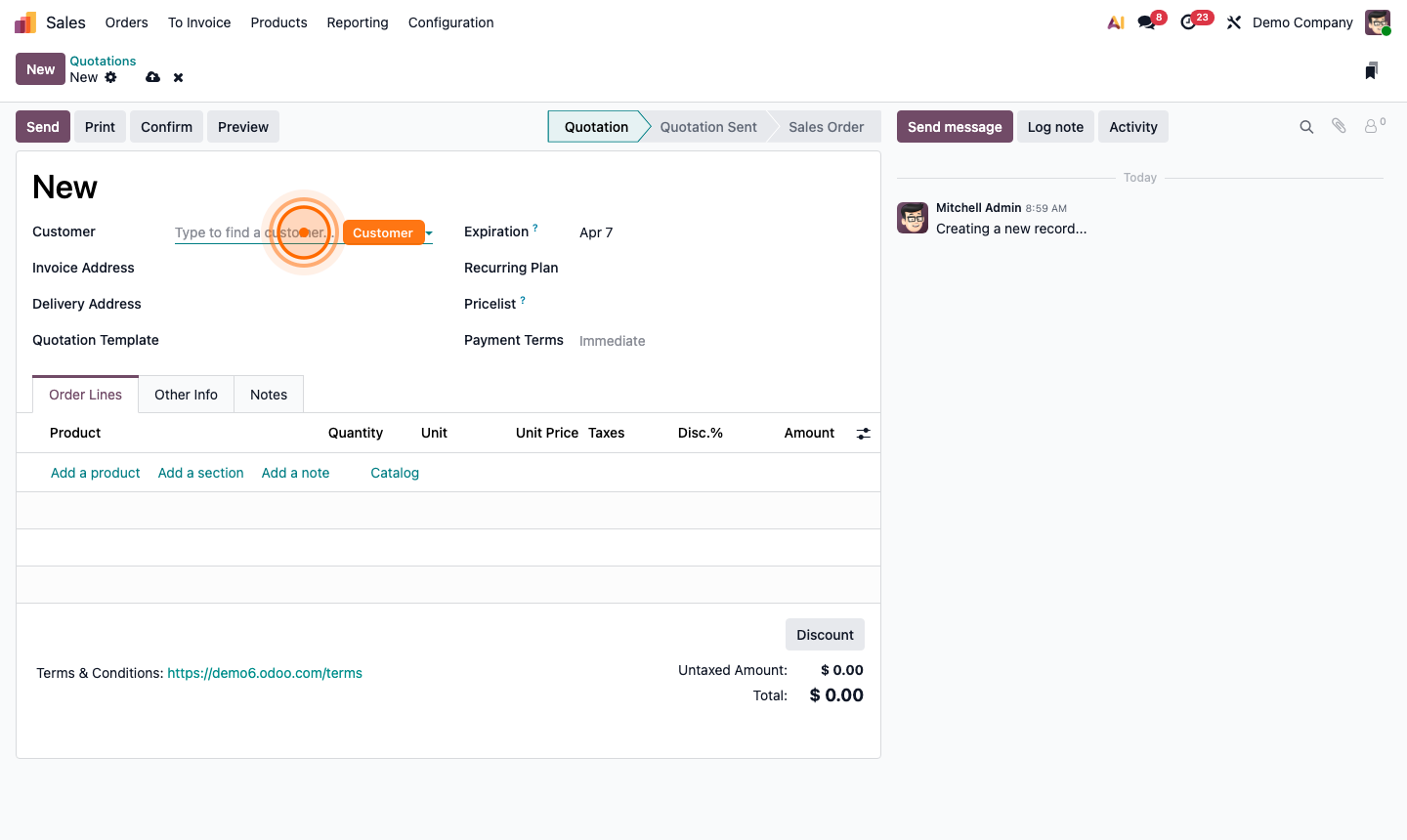1407x840 pixels.
Task: Open the Activities clock icon showing 23
Action: click(1188, 21)
